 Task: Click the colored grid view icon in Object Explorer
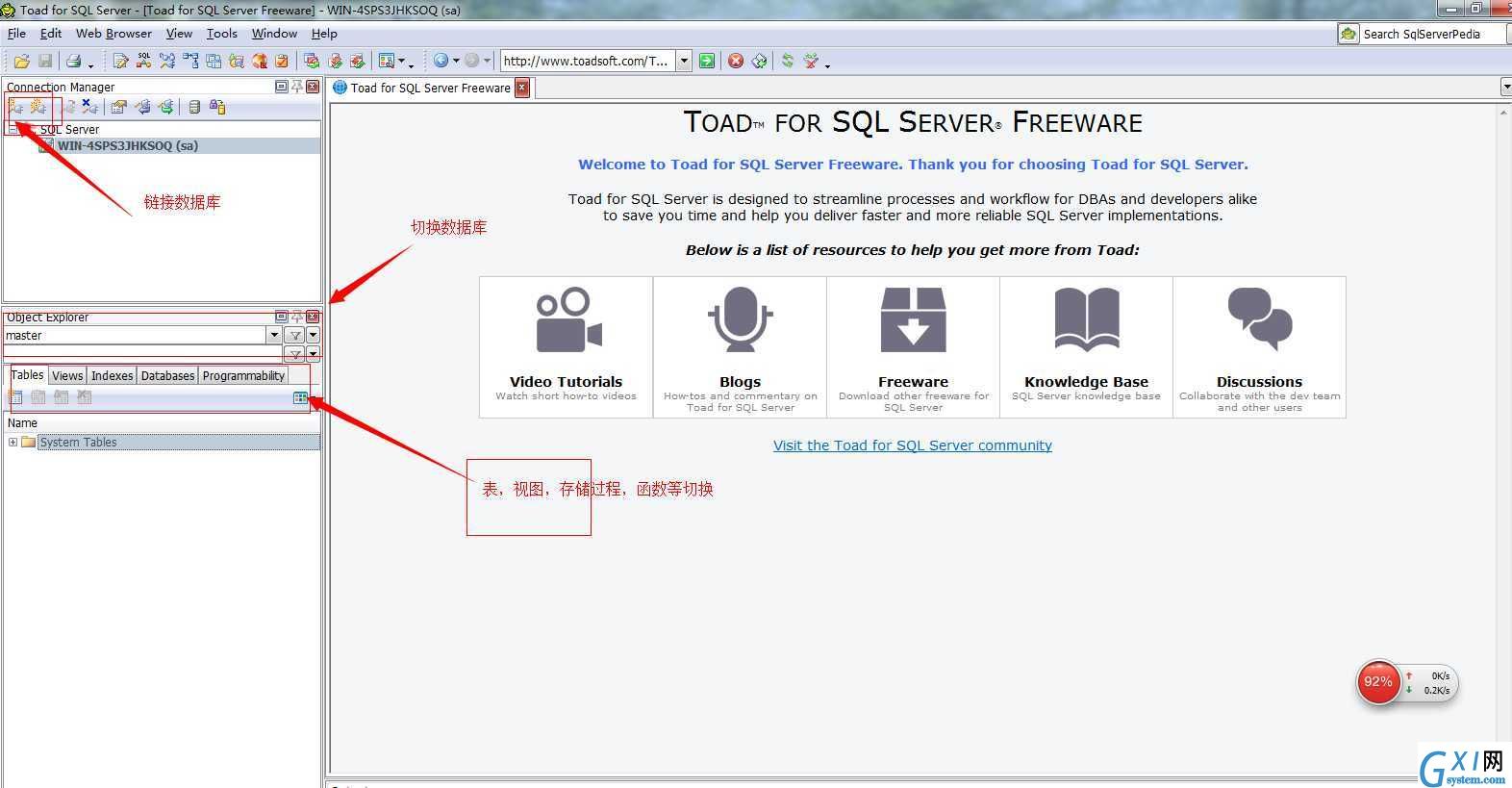pos(300,397)
